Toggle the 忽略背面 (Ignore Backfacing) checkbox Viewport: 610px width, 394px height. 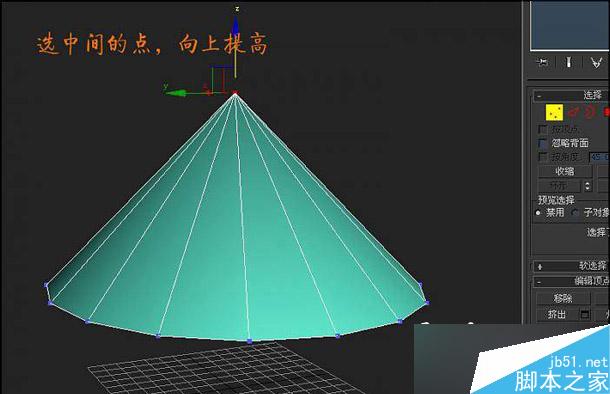(x=543, y=143)
